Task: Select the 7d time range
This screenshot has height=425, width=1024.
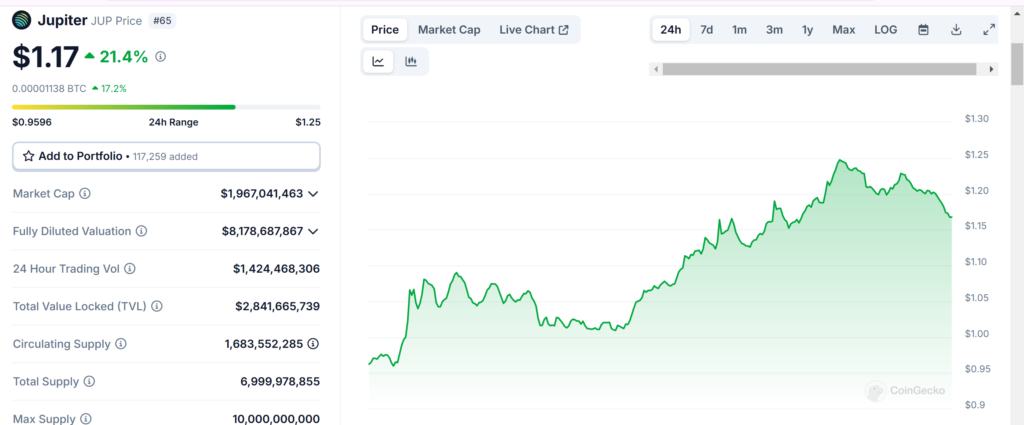Action: tap(706, 30)
